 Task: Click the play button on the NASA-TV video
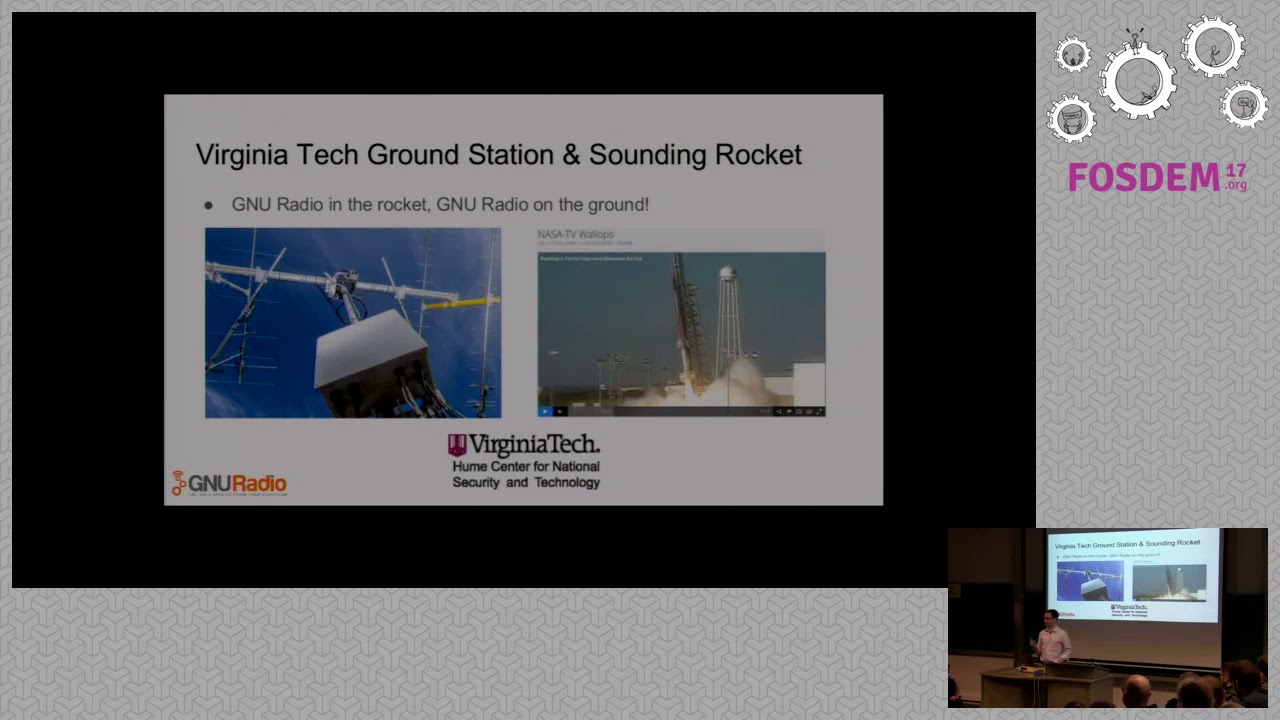pyautogui.click(x=545, y=411)
